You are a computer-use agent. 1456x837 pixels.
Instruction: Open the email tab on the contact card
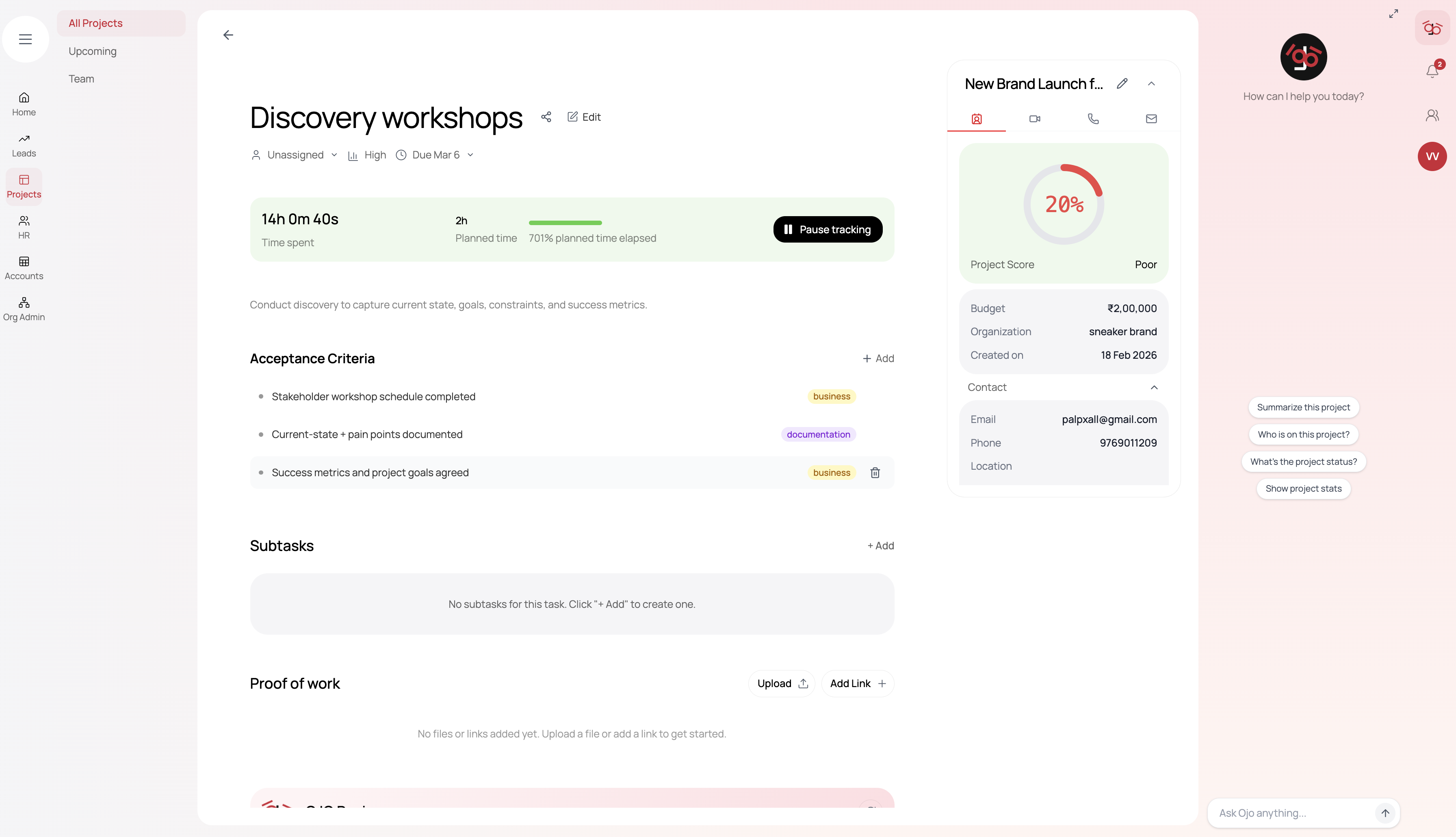click(x=1151, y=119)
